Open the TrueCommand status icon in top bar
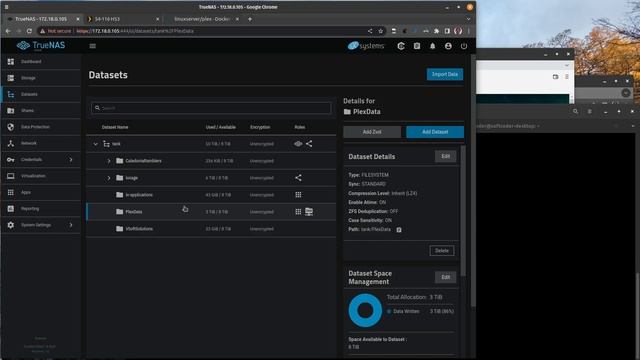 click(401, 46)
